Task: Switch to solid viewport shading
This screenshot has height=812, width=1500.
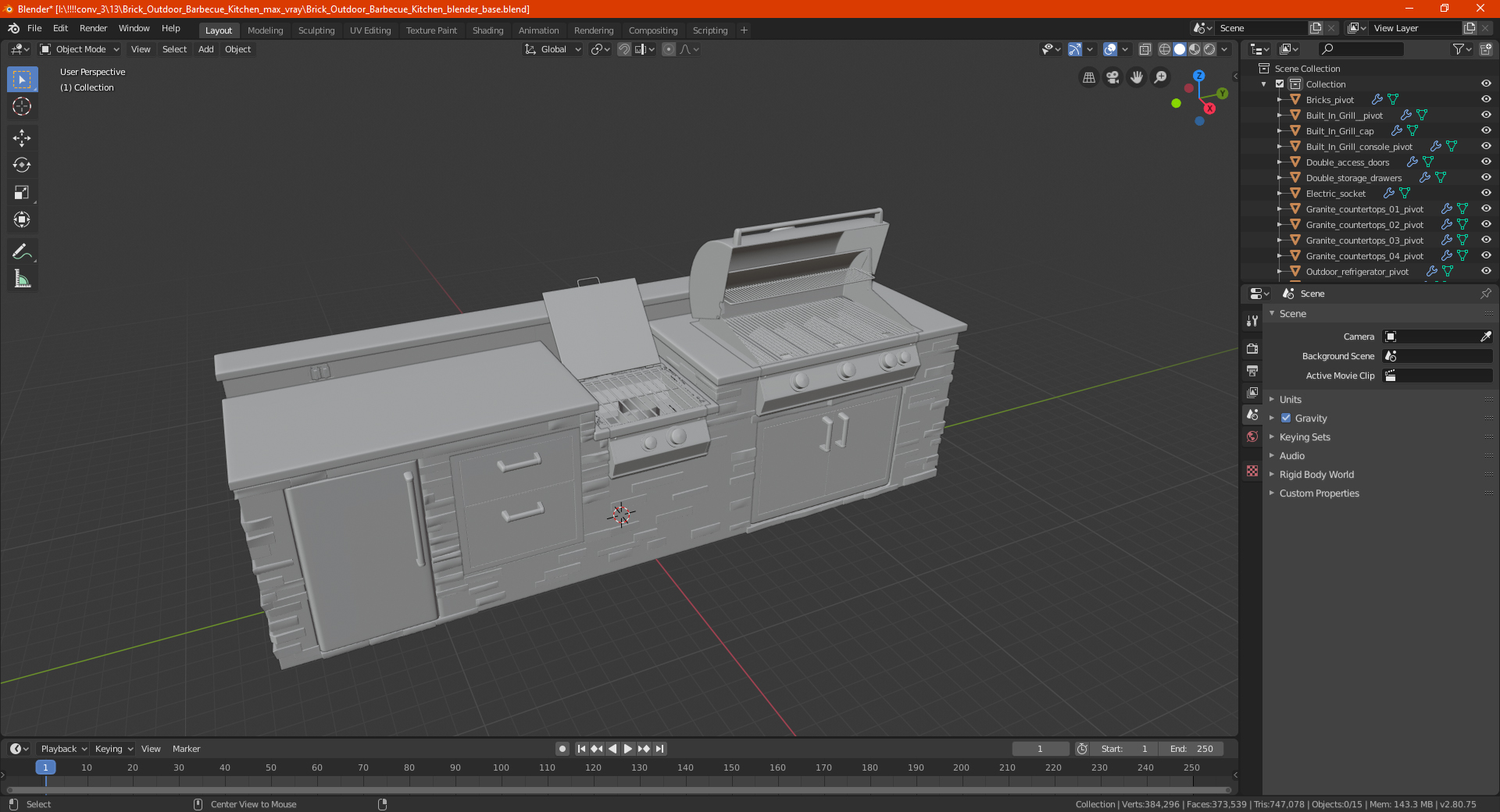Action: (1180, 49)
